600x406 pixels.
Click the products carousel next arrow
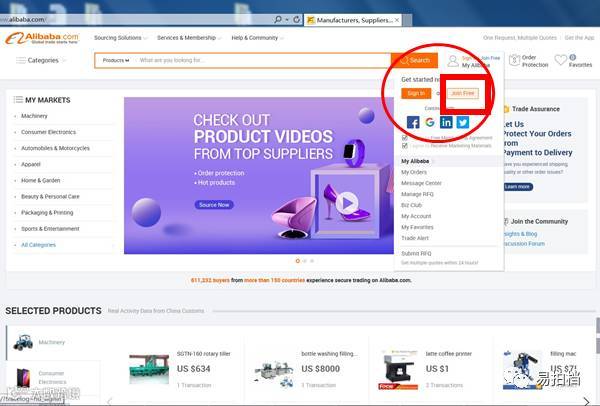coord(586,401)
